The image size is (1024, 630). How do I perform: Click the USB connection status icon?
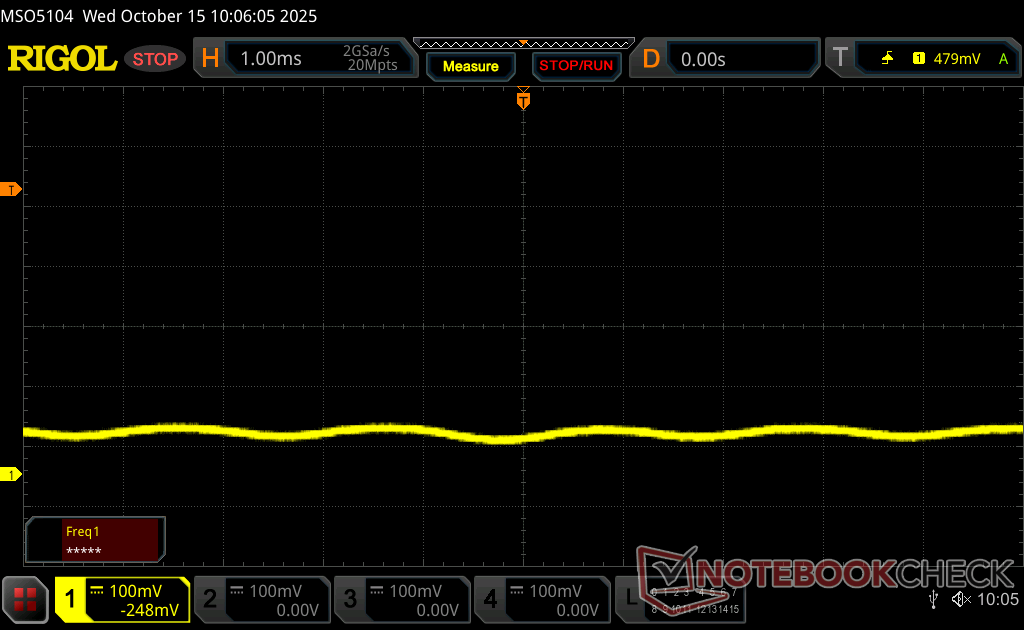pyautogui.click(x=934, y=599)
